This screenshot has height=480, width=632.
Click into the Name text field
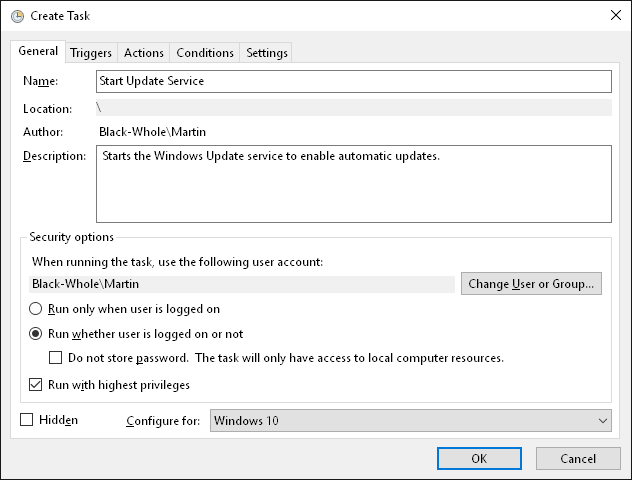click(x=353, y=81)
